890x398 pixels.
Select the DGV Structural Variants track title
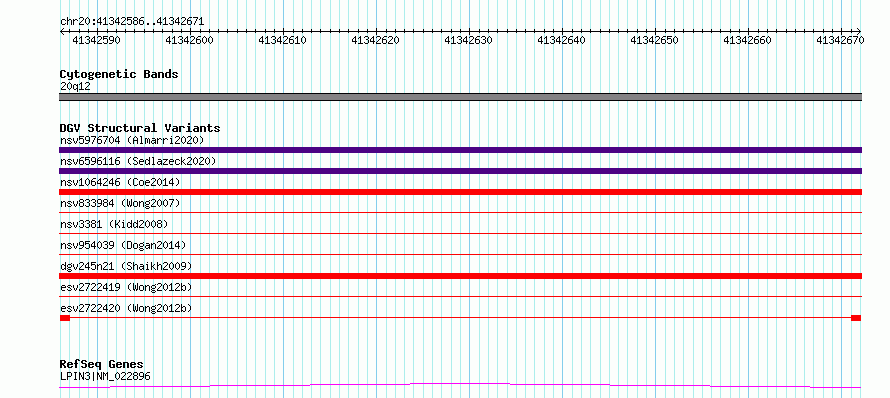(x=140, y=128)
